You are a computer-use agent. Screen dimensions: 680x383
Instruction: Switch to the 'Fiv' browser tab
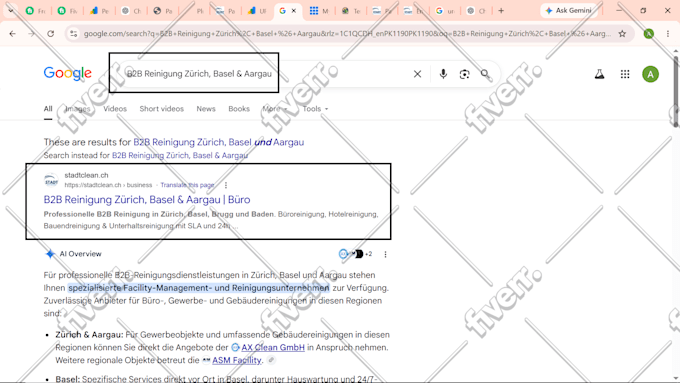(67, 11)
